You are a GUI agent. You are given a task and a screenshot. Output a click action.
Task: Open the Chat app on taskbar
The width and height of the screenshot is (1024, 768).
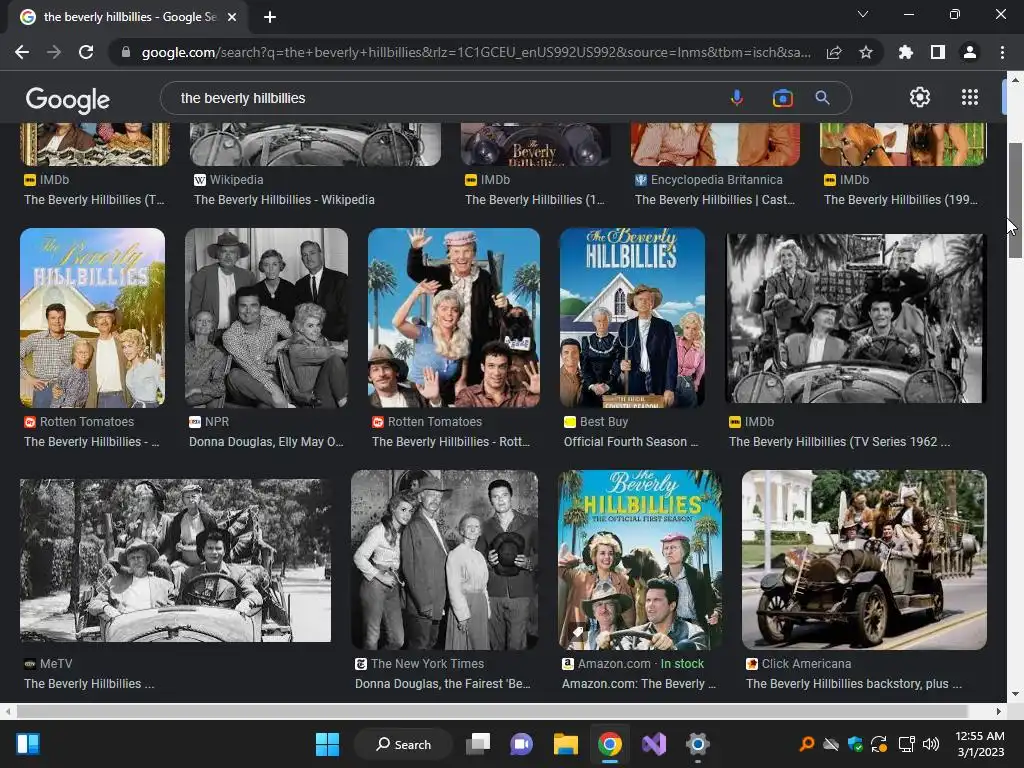tap(521, 744)
